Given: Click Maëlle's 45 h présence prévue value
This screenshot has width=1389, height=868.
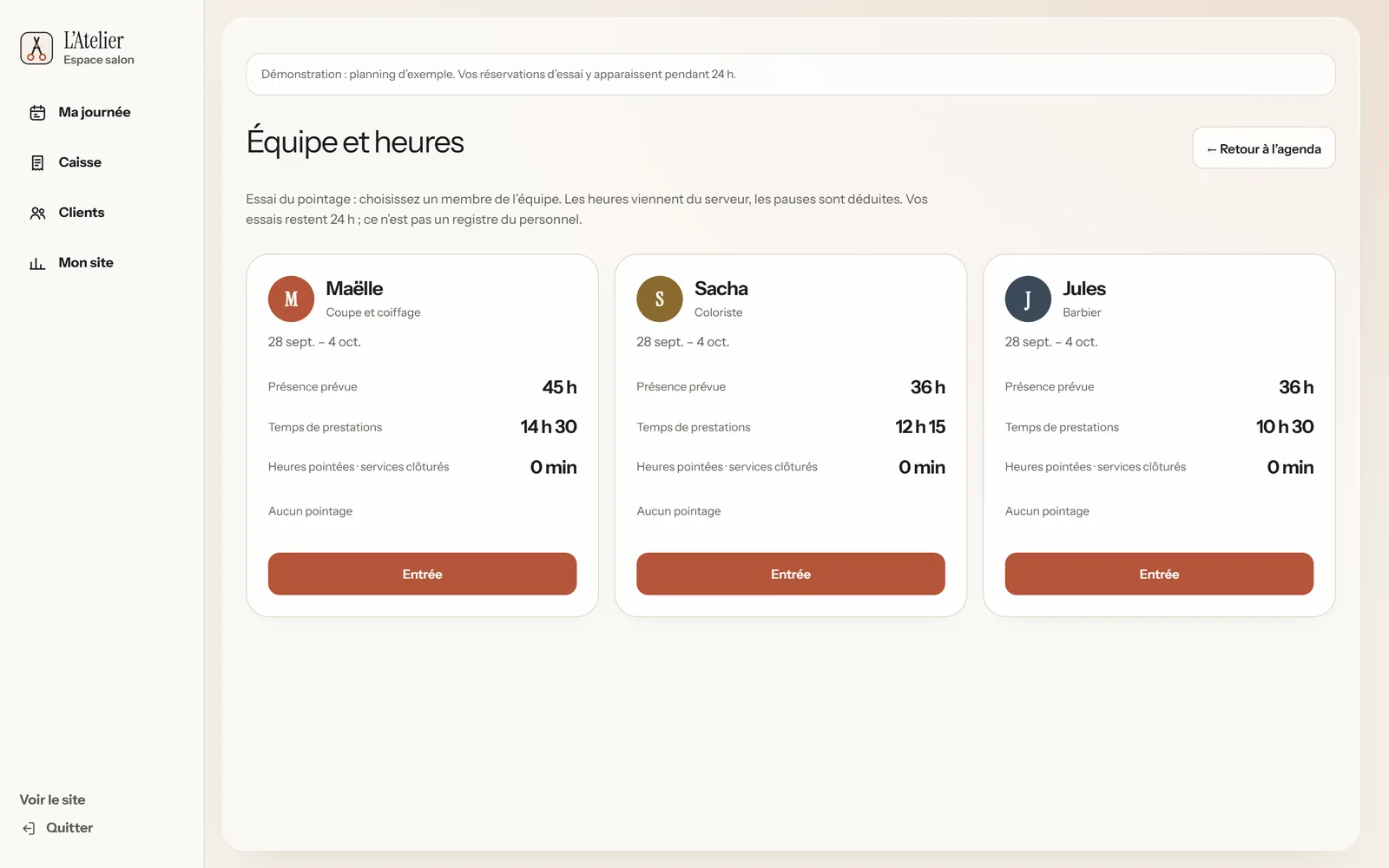Looking at the screenshot, I should 559,387.
